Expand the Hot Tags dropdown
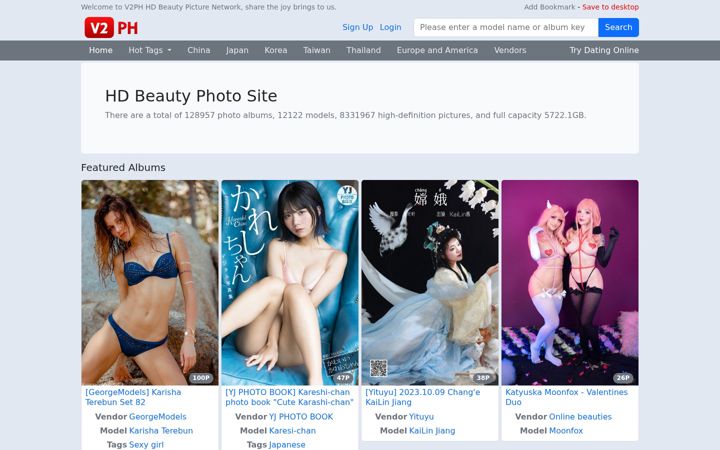This screenshot has height=450, width=720. tap(150, 50)
